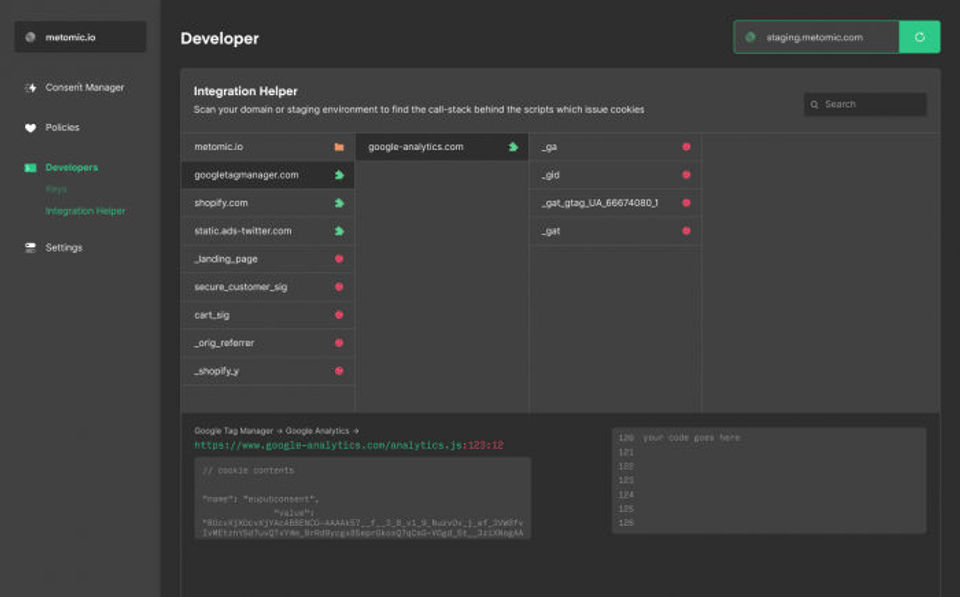Click the red dot beside _gat_gtag_UA_66674080_1
Screen dimensions: 960x597
(686, 203)
